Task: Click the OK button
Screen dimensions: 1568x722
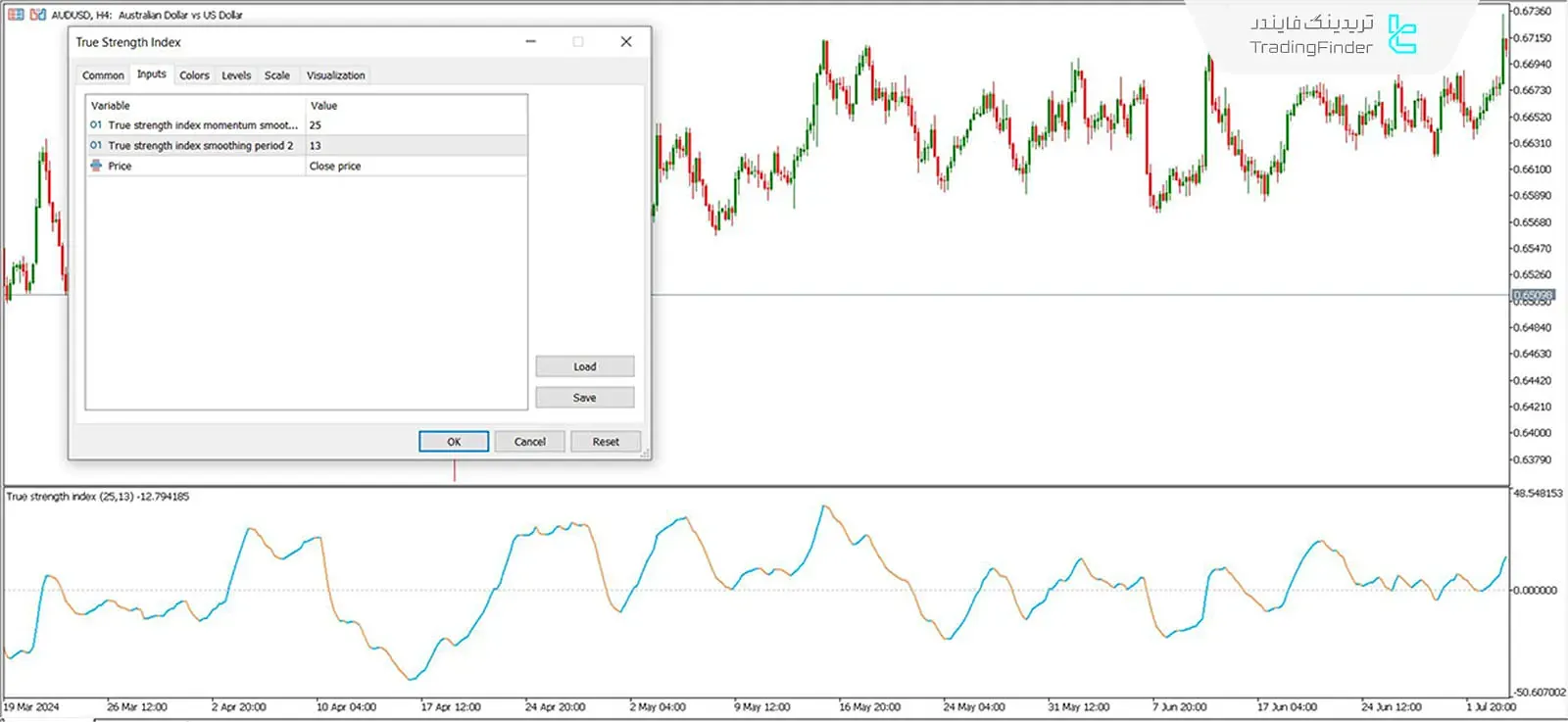Action: tap(454, 442)
